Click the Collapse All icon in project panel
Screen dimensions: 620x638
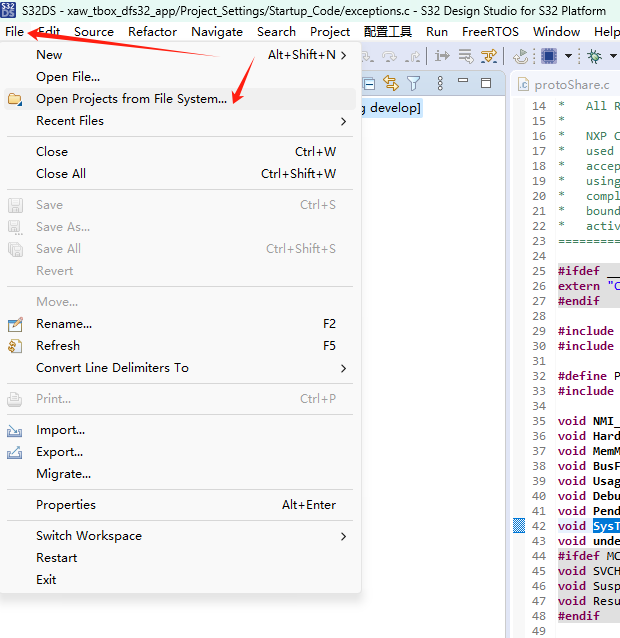coord(369,83)
